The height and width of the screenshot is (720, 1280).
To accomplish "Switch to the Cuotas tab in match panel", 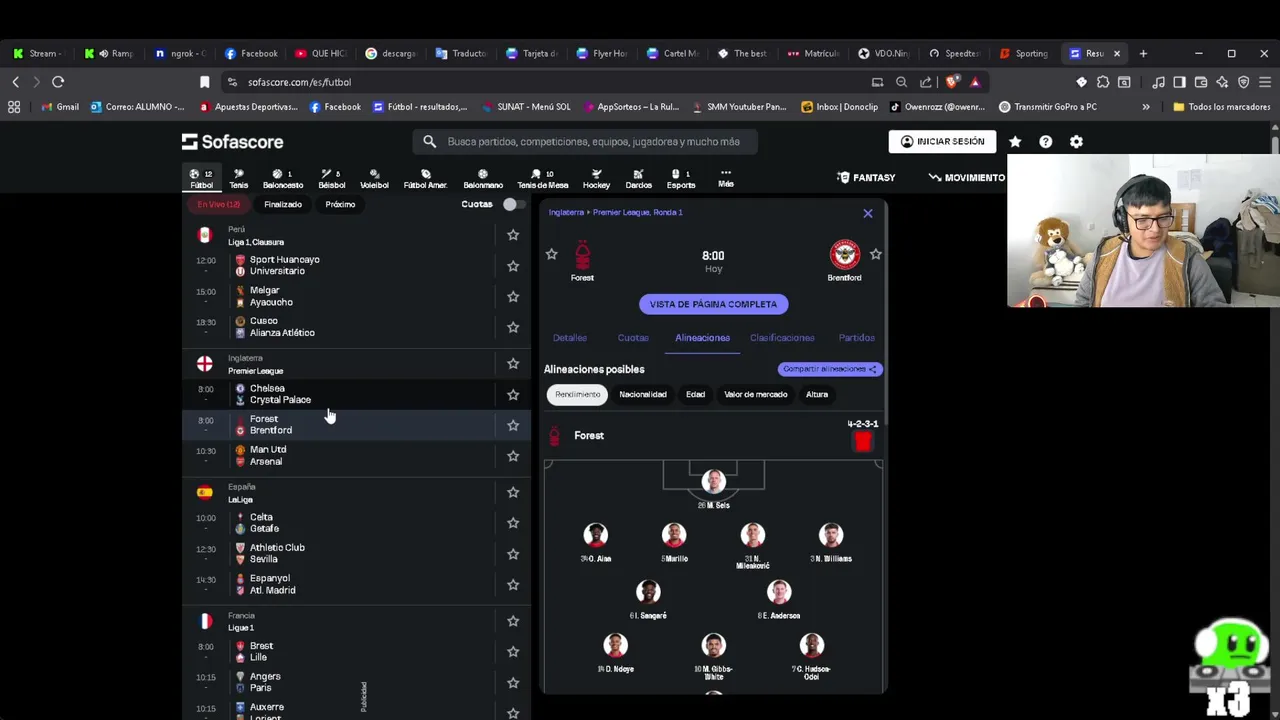I will point(633,338).
